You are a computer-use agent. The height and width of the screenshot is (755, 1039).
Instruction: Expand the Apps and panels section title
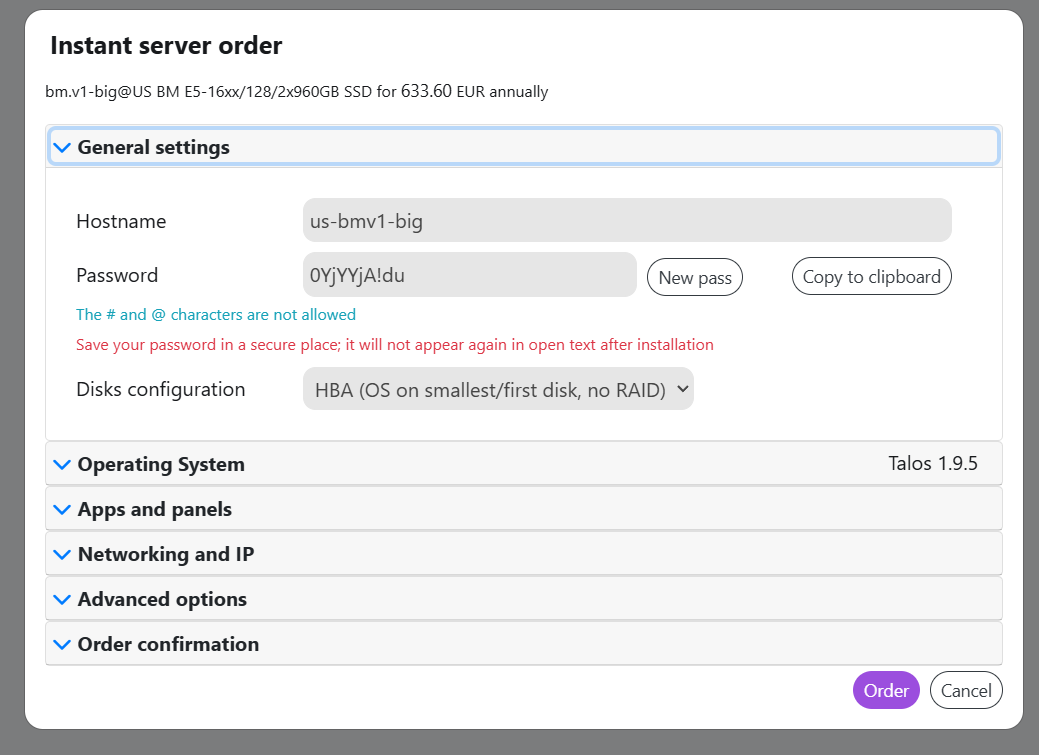point(155,510)
